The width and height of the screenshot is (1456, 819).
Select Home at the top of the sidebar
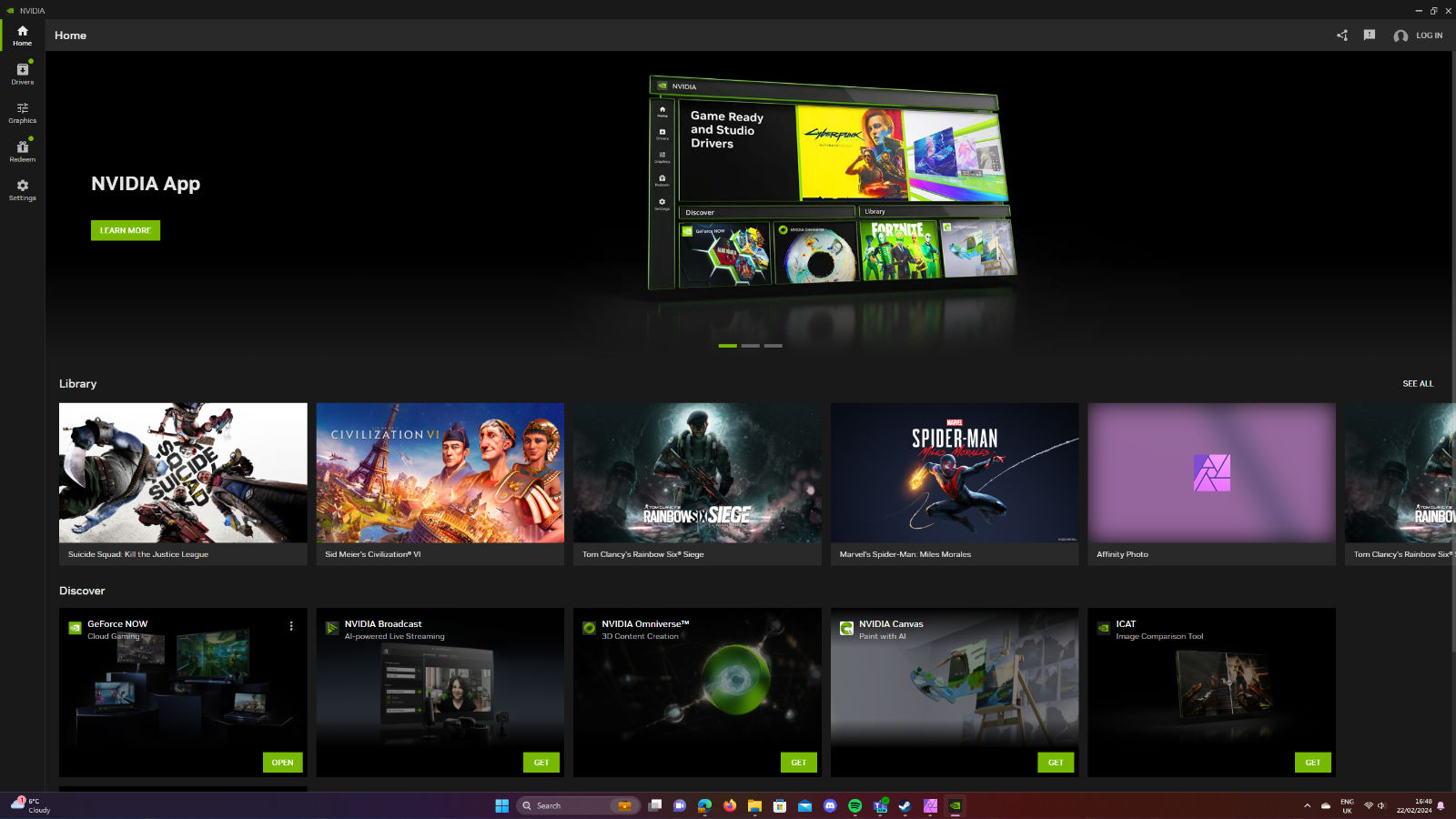[21, 36]
